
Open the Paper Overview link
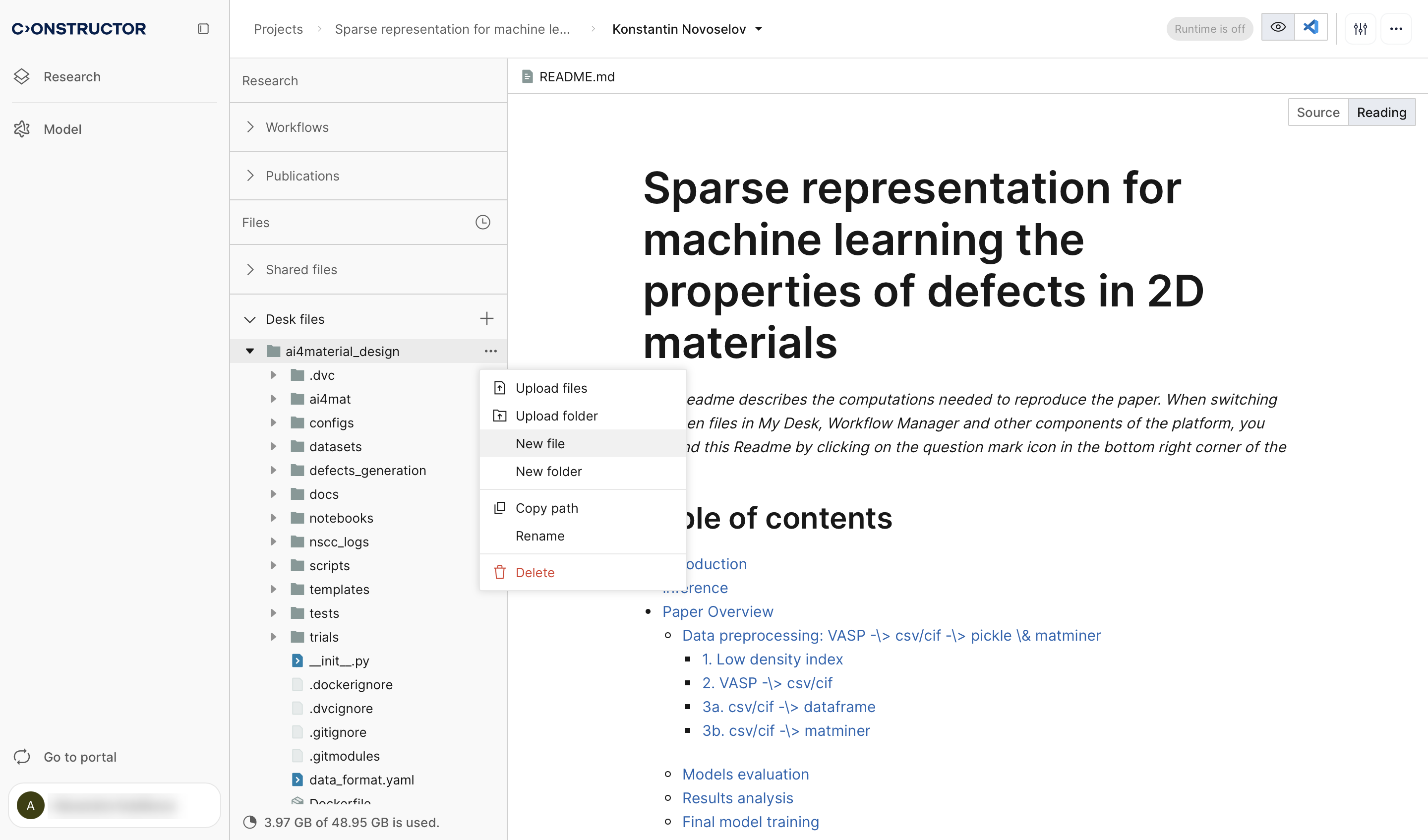pos(717,611)
